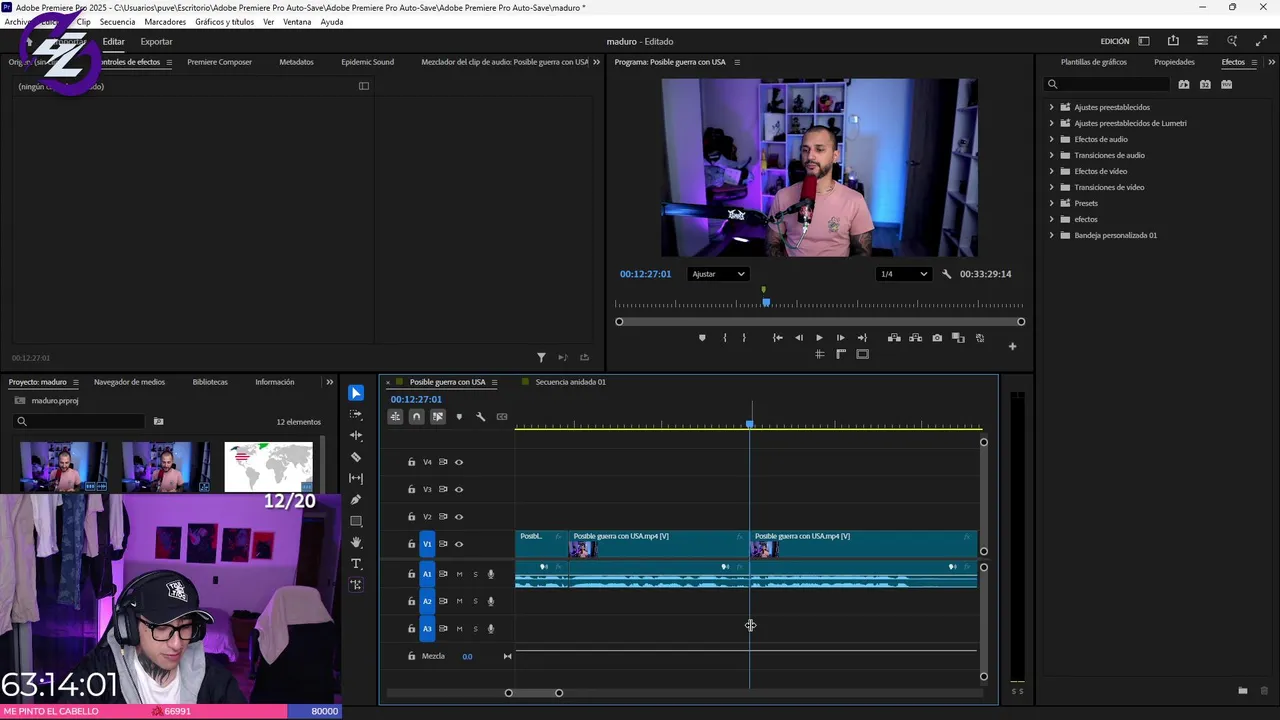Export frame with camera icon

937,338
